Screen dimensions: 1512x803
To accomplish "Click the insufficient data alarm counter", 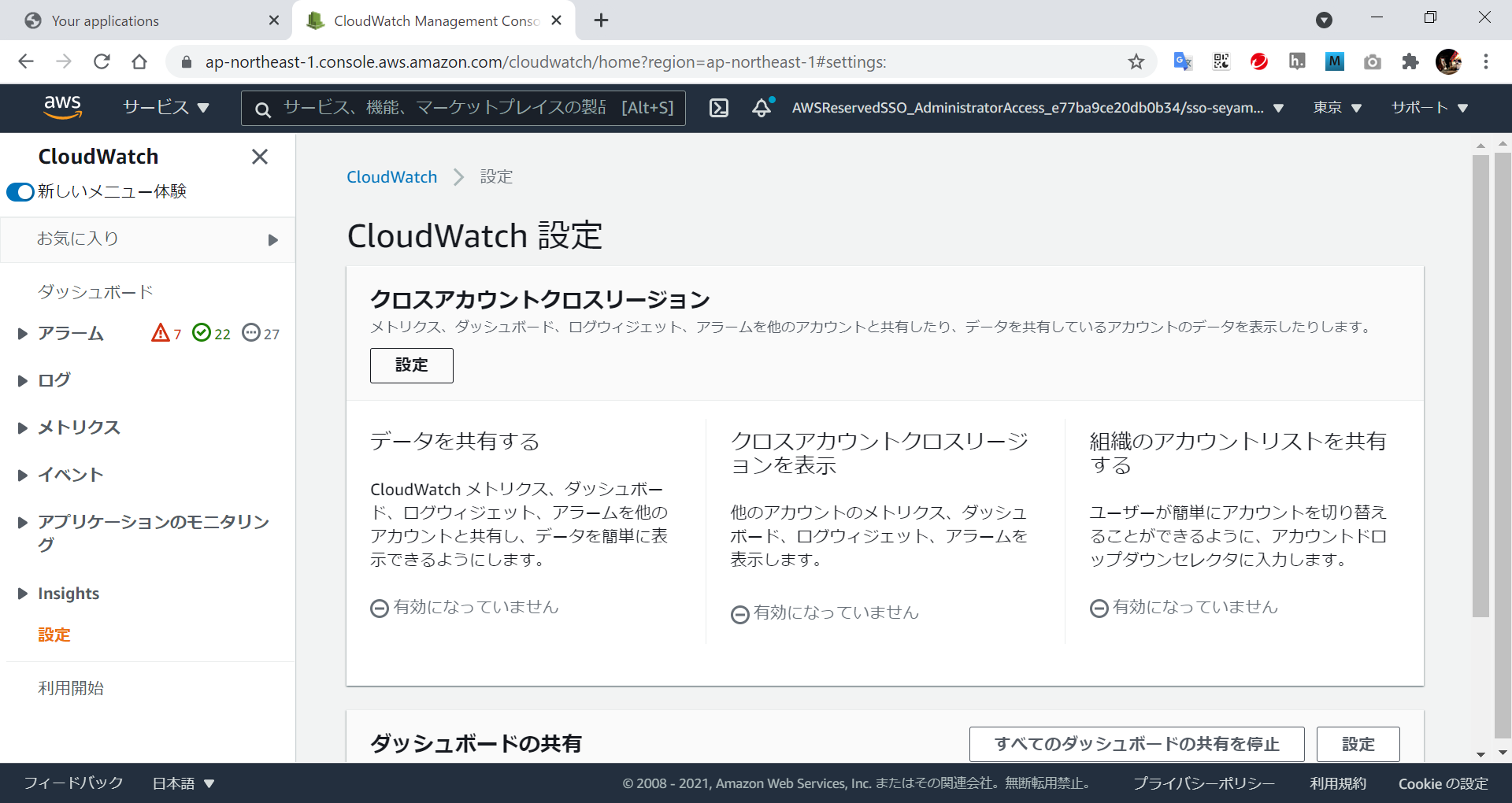I will click(x=261, y=333).
